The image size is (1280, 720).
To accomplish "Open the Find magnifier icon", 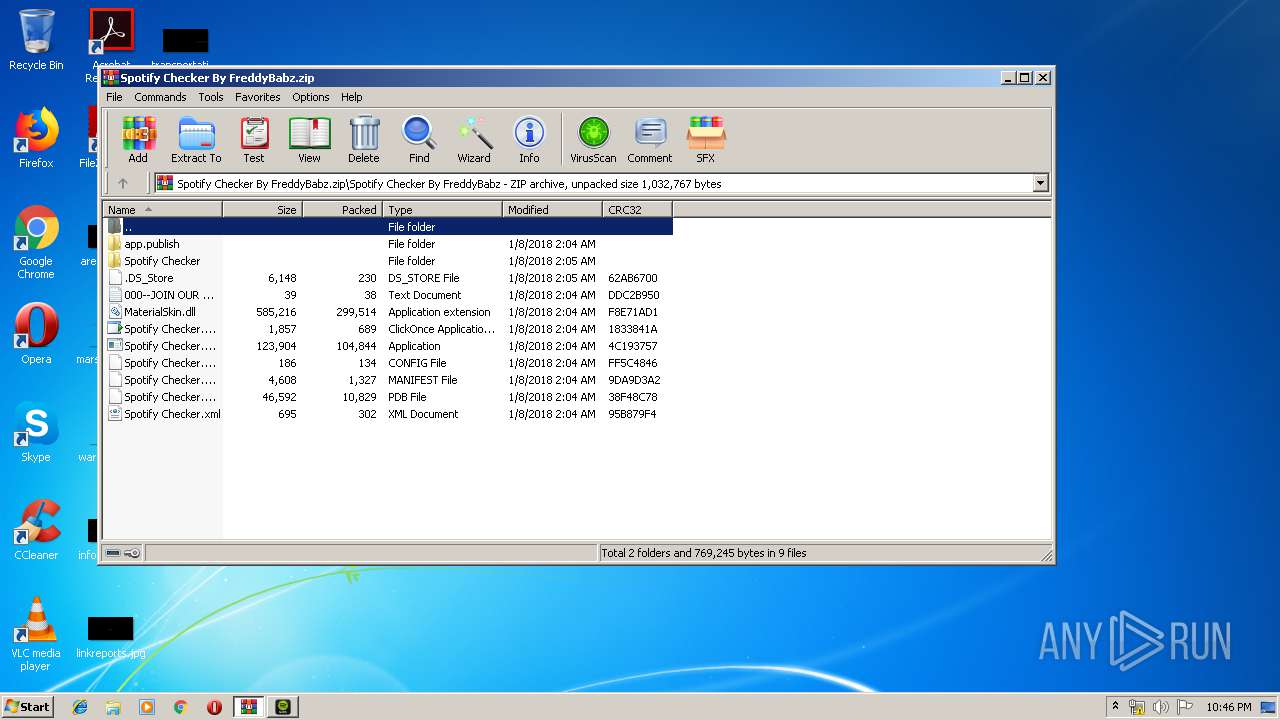I will 419,139.
